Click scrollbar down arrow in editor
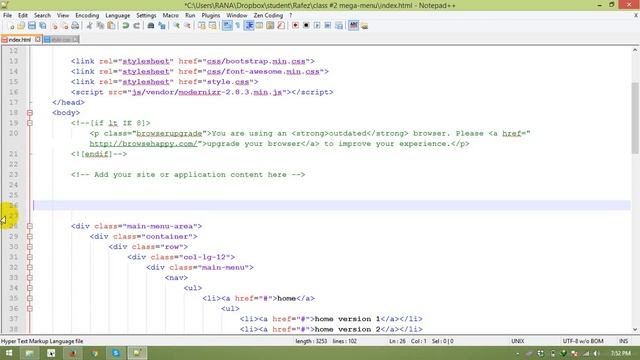 tap(635, 329)
